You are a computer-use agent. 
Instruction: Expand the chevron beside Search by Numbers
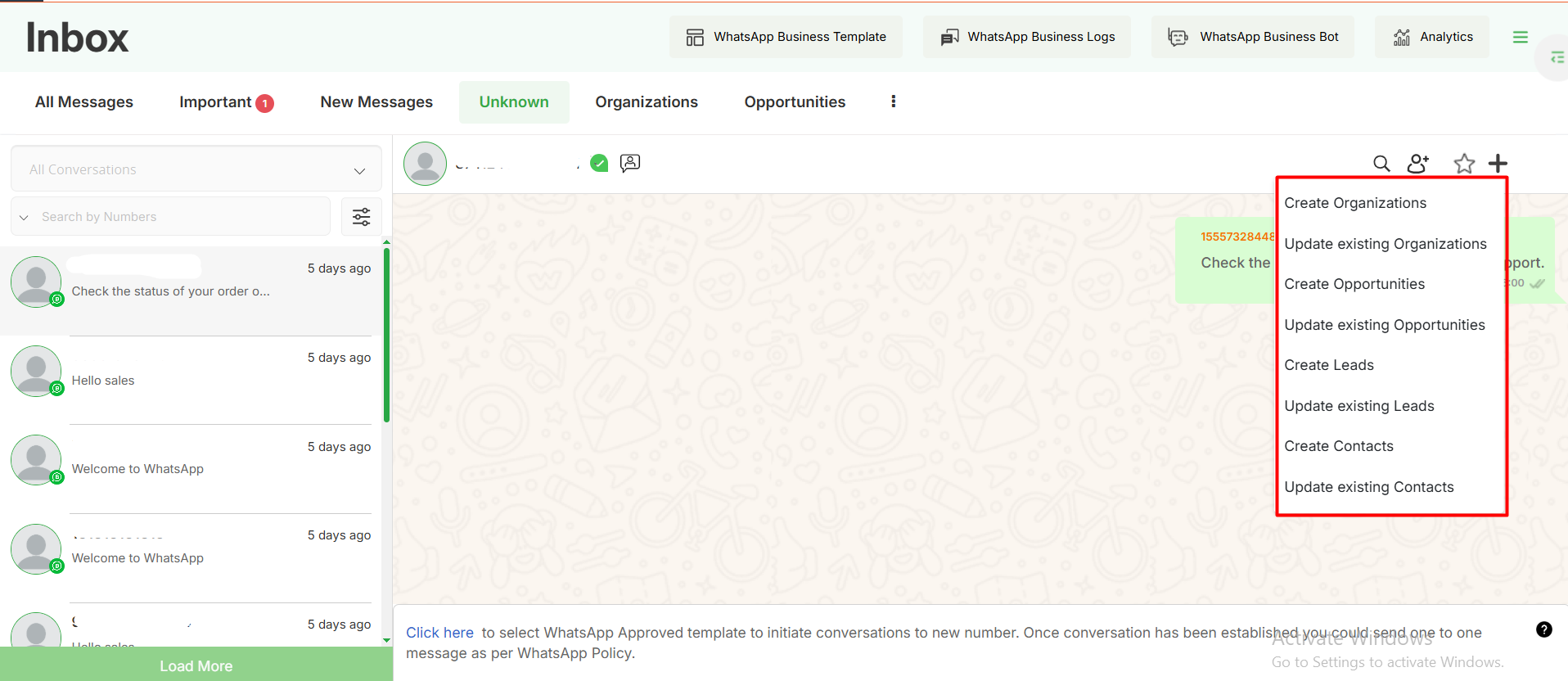click(x=24, y=217)
